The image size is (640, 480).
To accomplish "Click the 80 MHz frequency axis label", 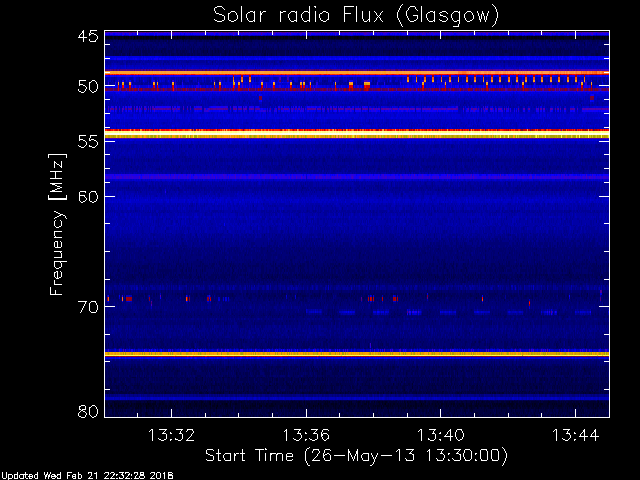I will point(88,411).
